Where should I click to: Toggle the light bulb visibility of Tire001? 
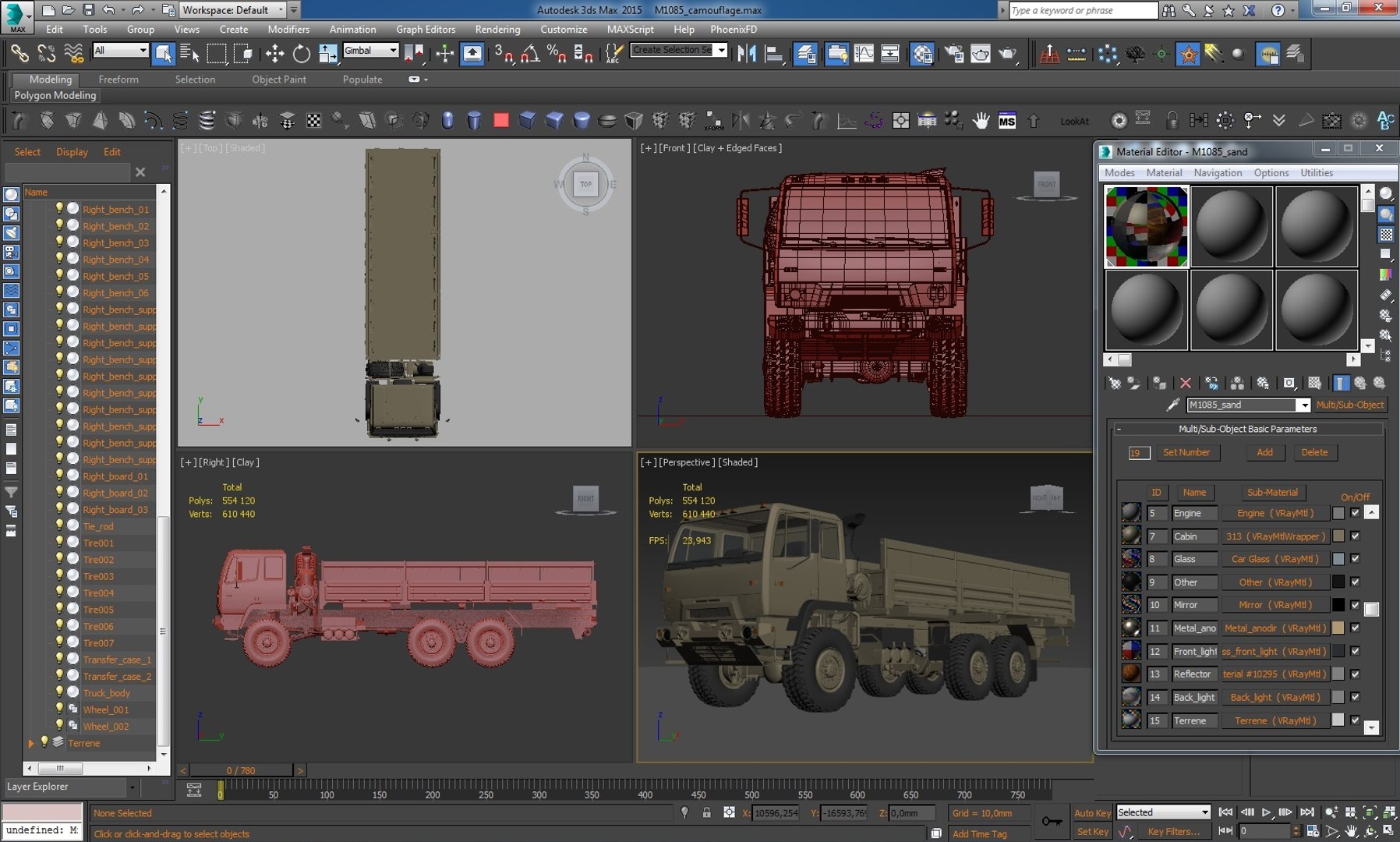(x=59, y=542)
